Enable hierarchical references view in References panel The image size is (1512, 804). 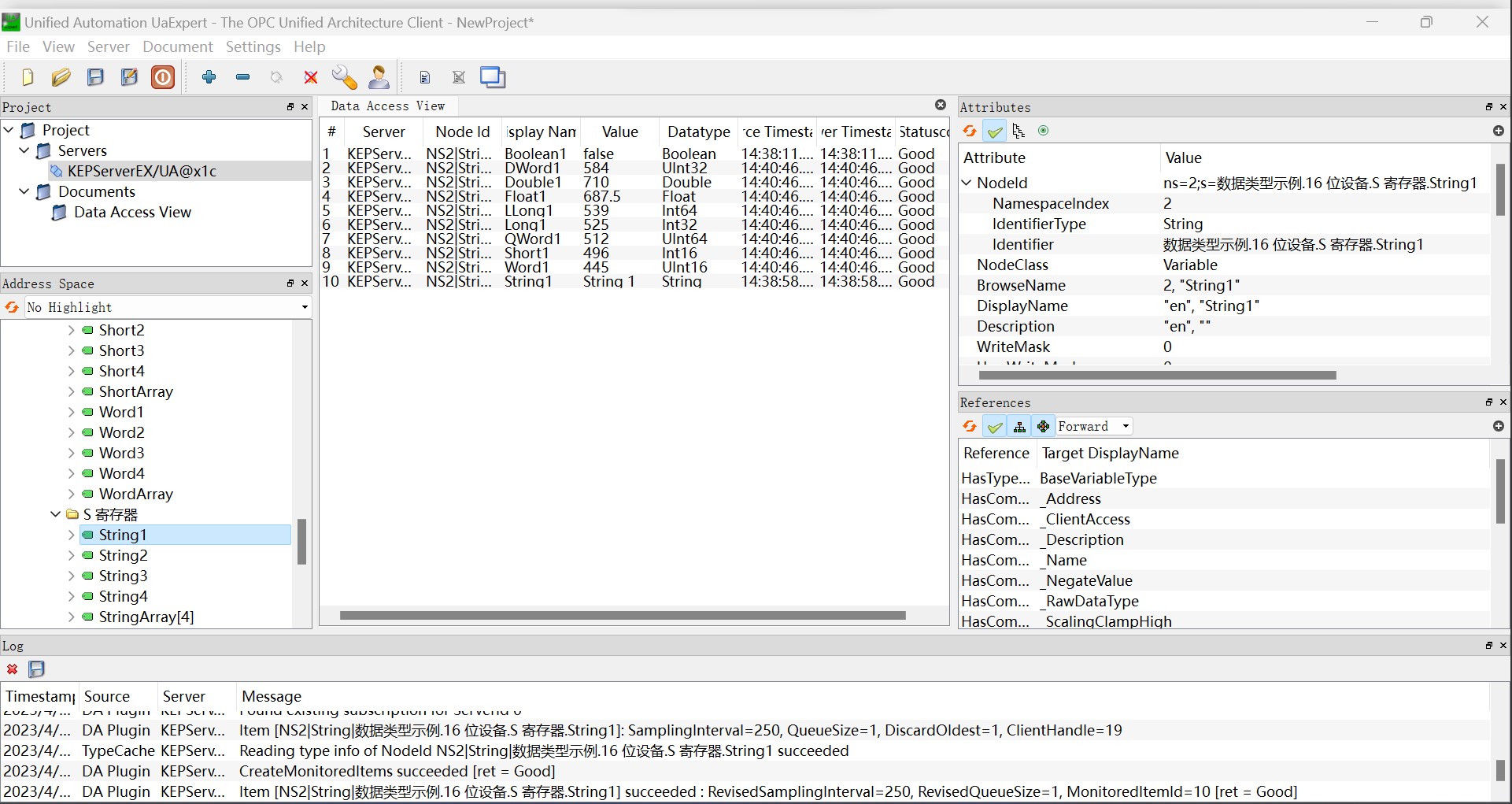point(1020,426)
